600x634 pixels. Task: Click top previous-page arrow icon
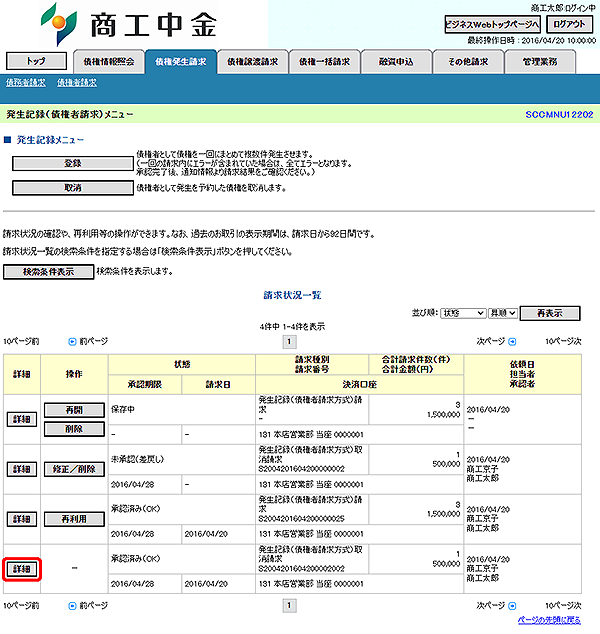(x=72, y=342)
